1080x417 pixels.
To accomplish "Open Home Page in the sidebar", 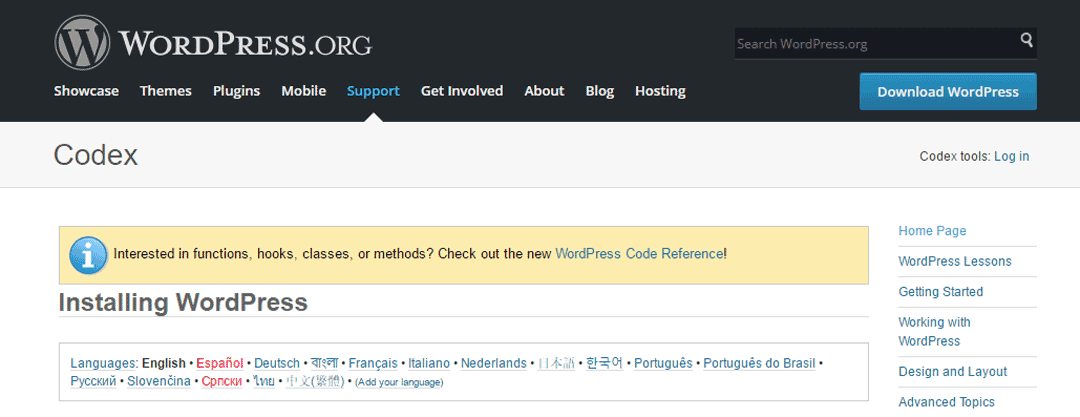I will [933, 231].
